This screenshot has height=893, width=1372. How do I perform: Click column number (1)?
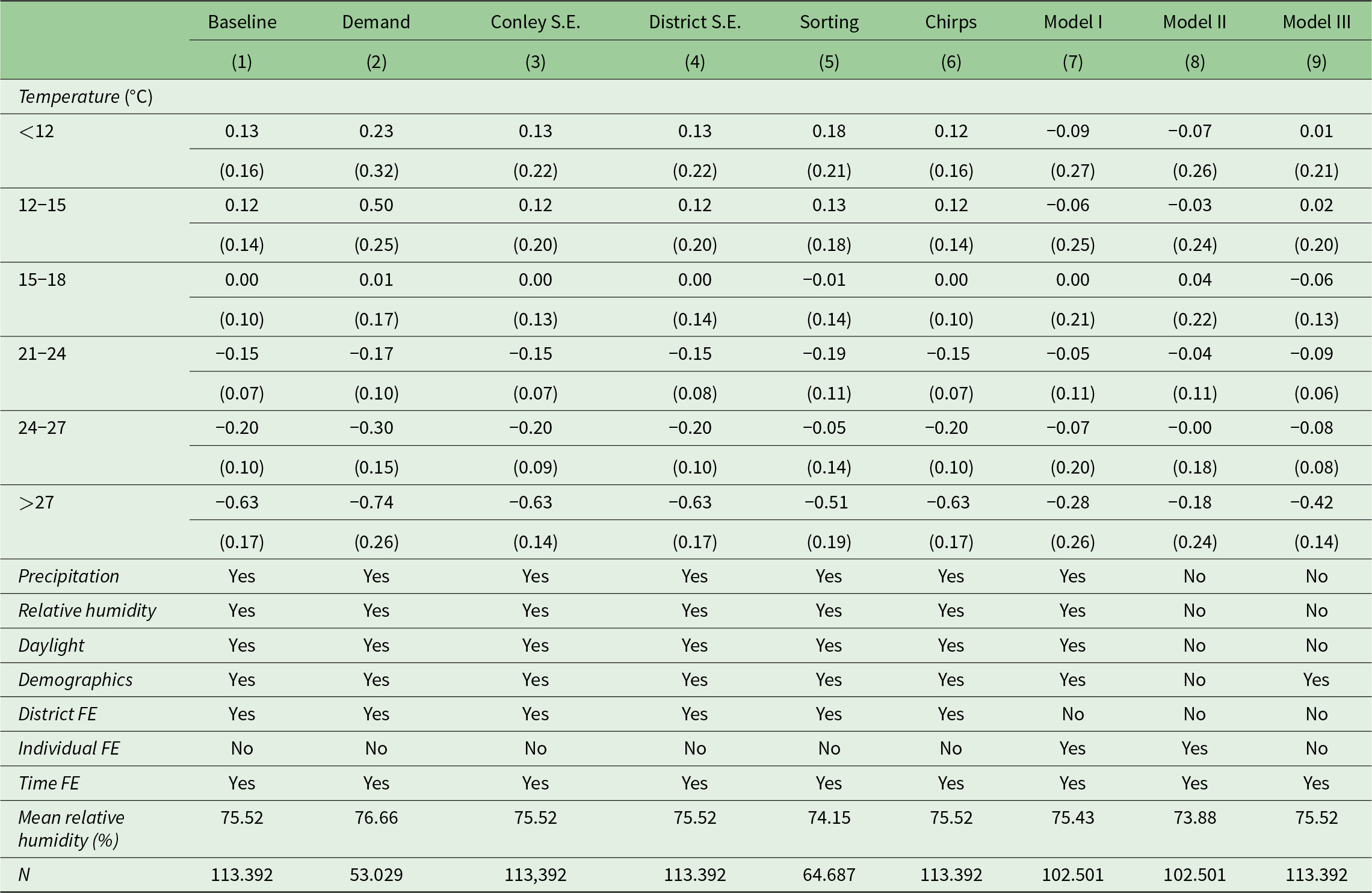(x=242, y=62)
